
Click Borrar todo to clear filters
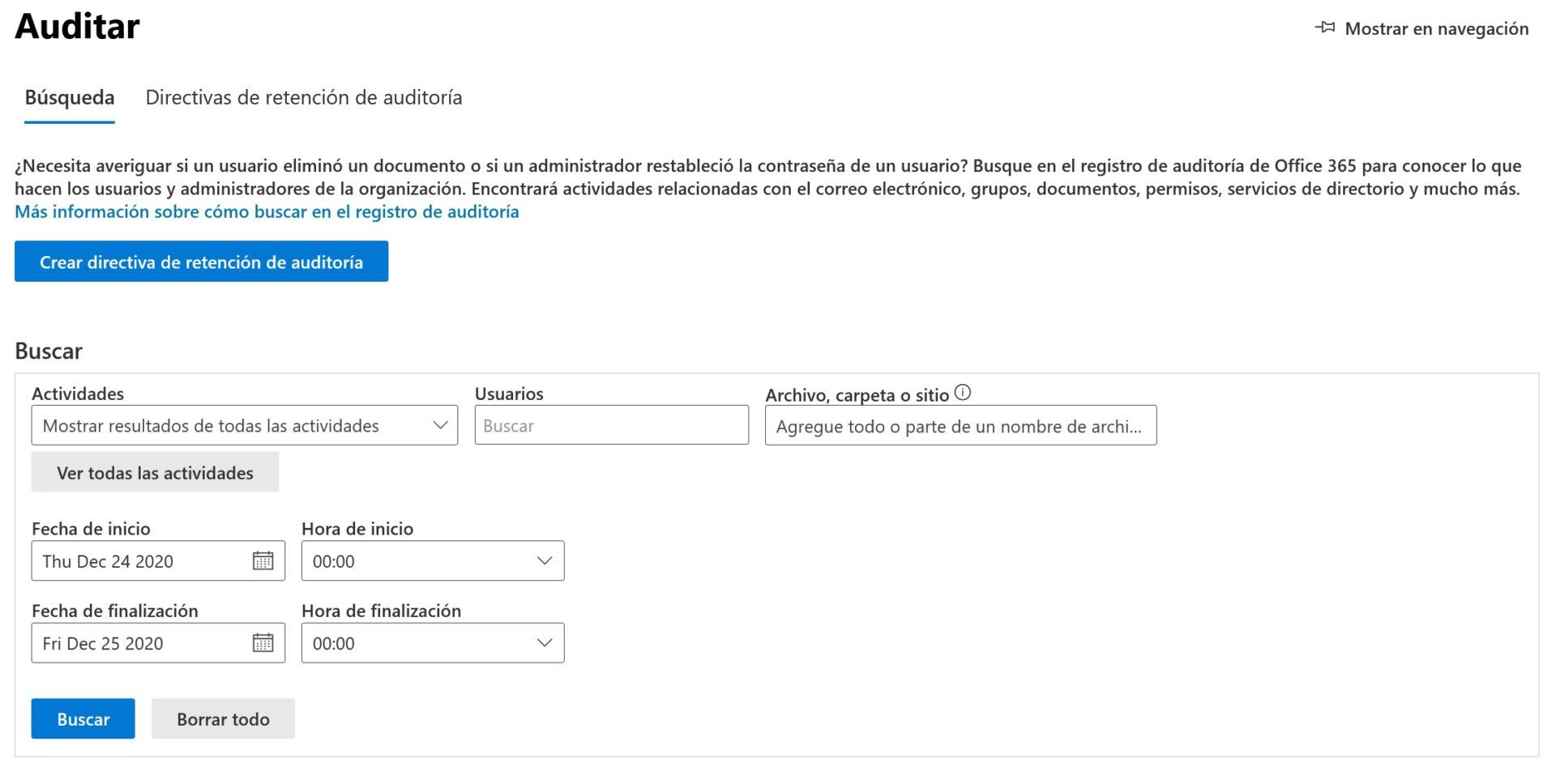point(223,718)
